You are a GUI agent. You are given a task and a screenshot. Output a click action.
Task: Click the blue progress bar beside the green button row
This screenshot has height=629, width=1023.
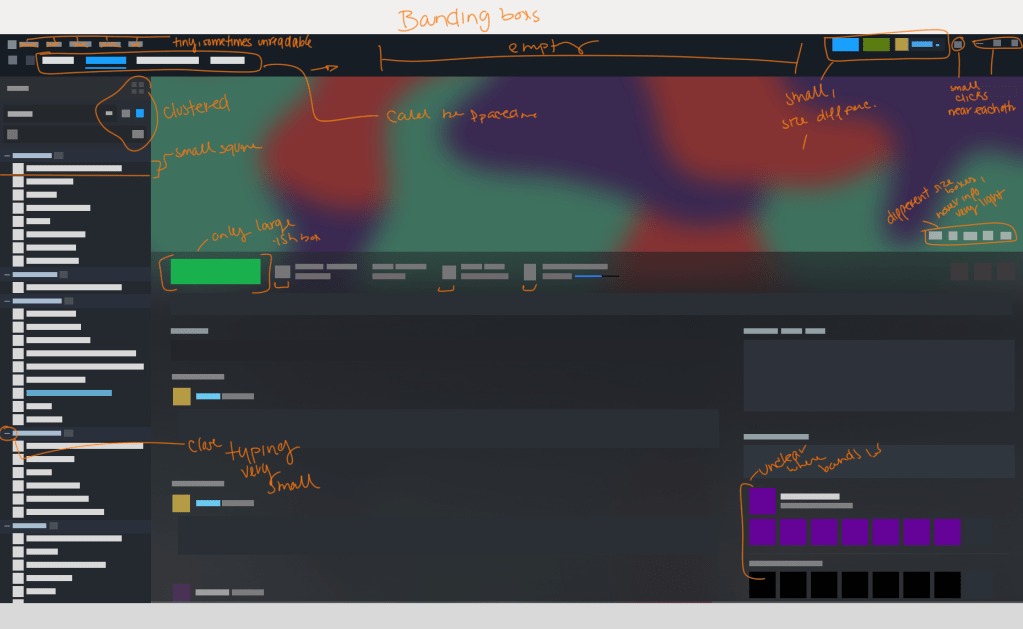588,276
